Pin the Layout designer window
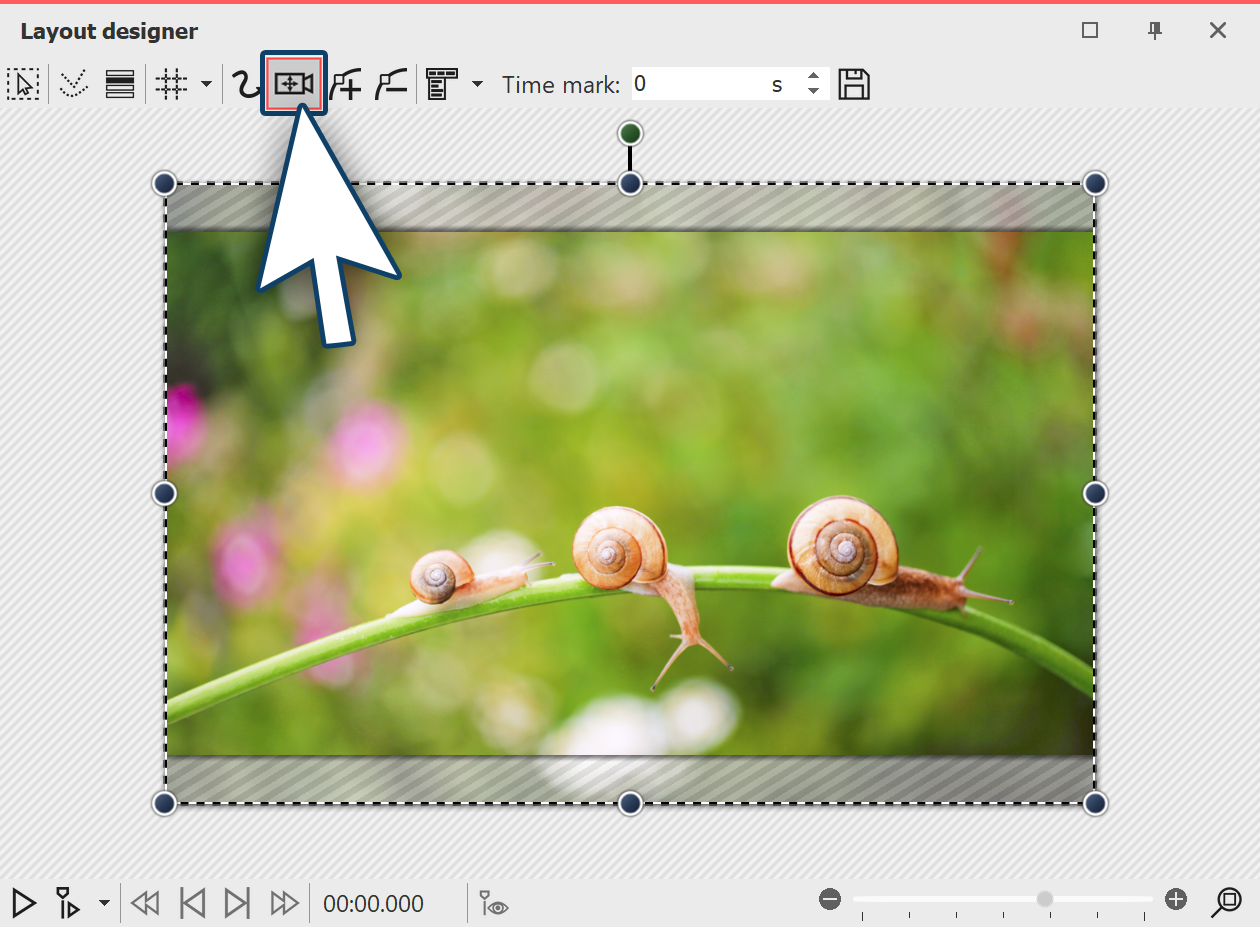The width and height of the screenshot is (1260, 927). [x=1154, y=31]
